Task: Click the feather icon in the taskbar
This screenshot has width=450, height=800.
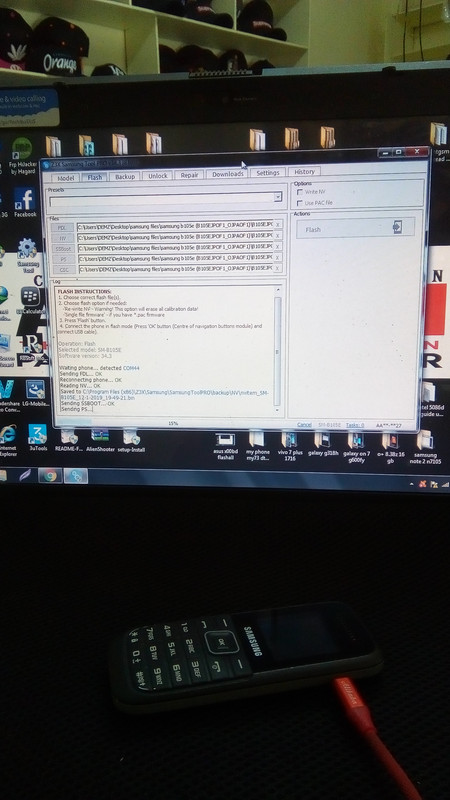Action: point(25,476)
